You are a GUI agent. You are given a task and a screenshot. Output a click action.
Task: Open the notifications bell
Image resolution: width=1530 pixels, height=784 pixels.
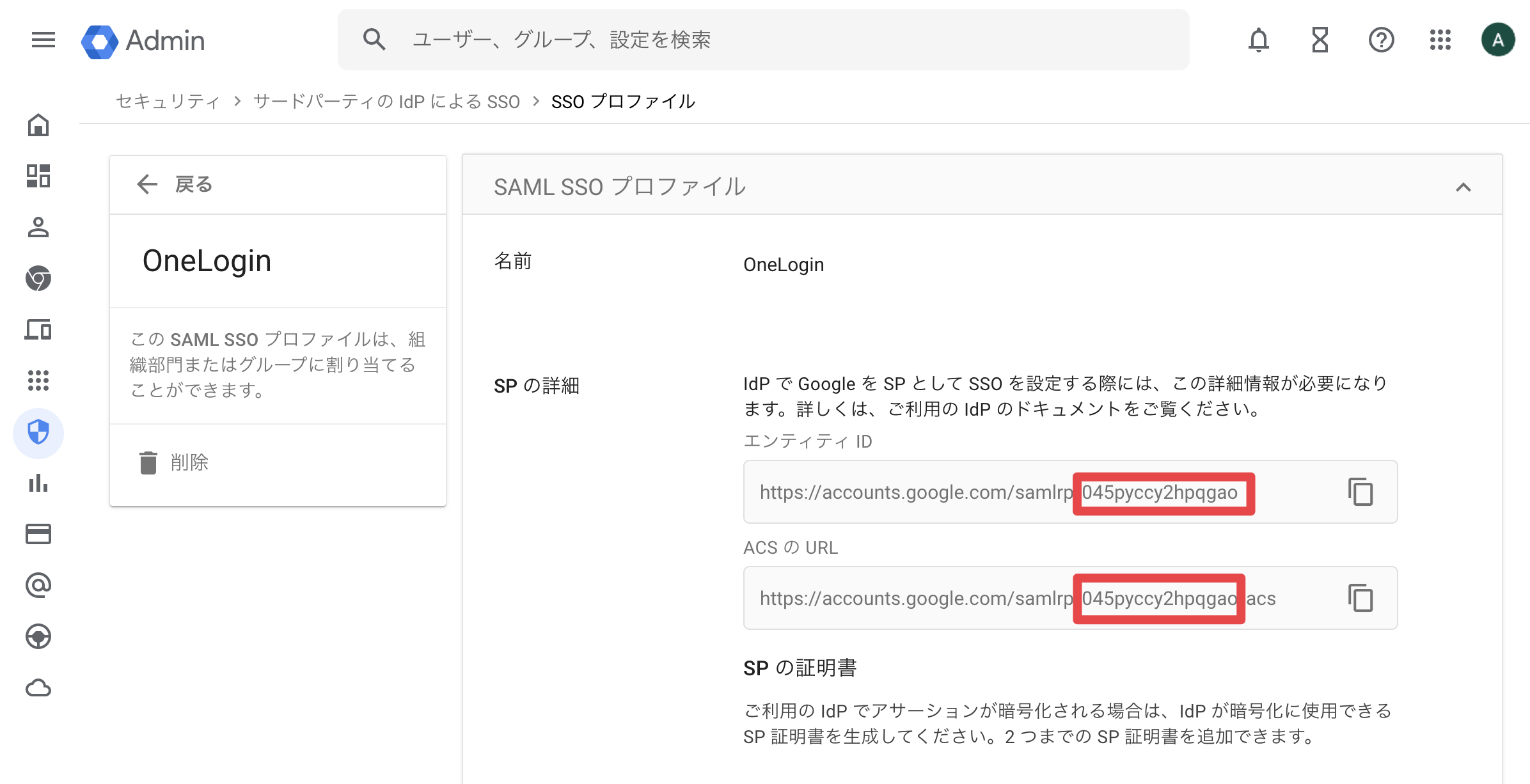(x=1258, y=40)
